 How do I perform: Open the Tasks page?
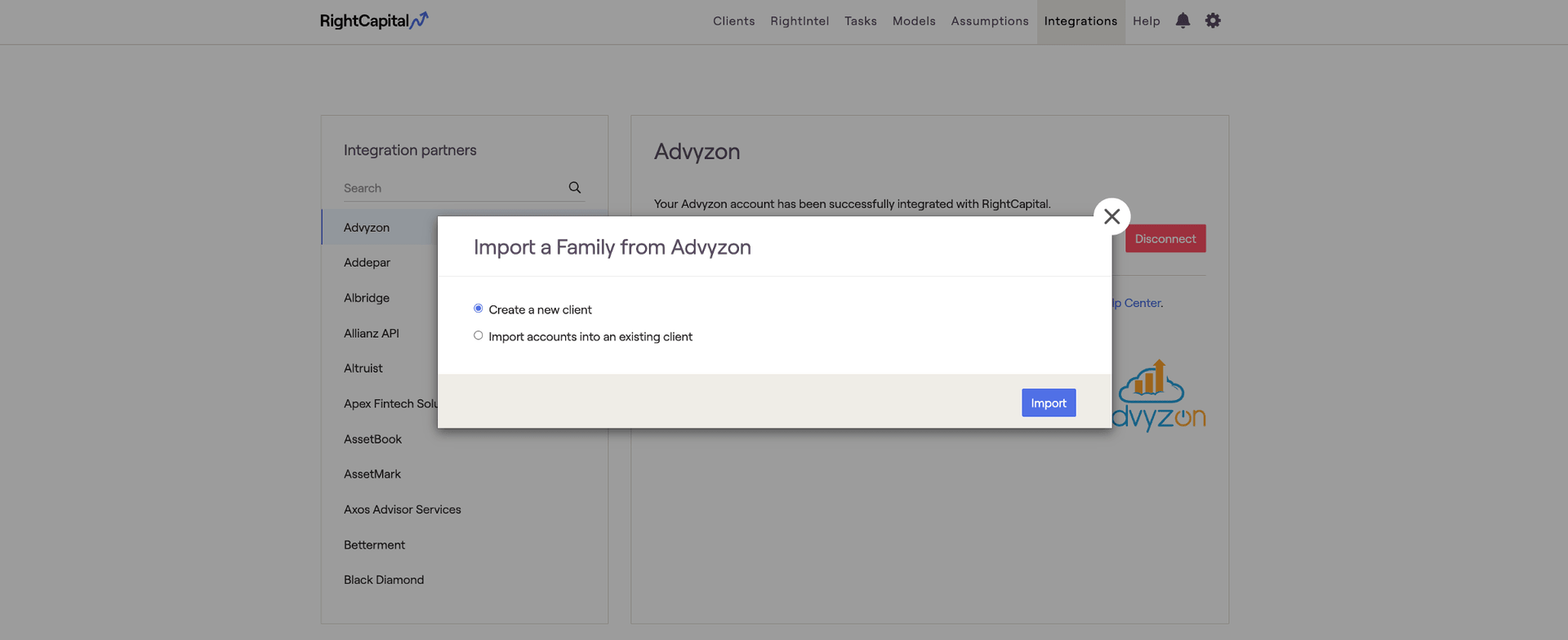(x=860, y=21)
